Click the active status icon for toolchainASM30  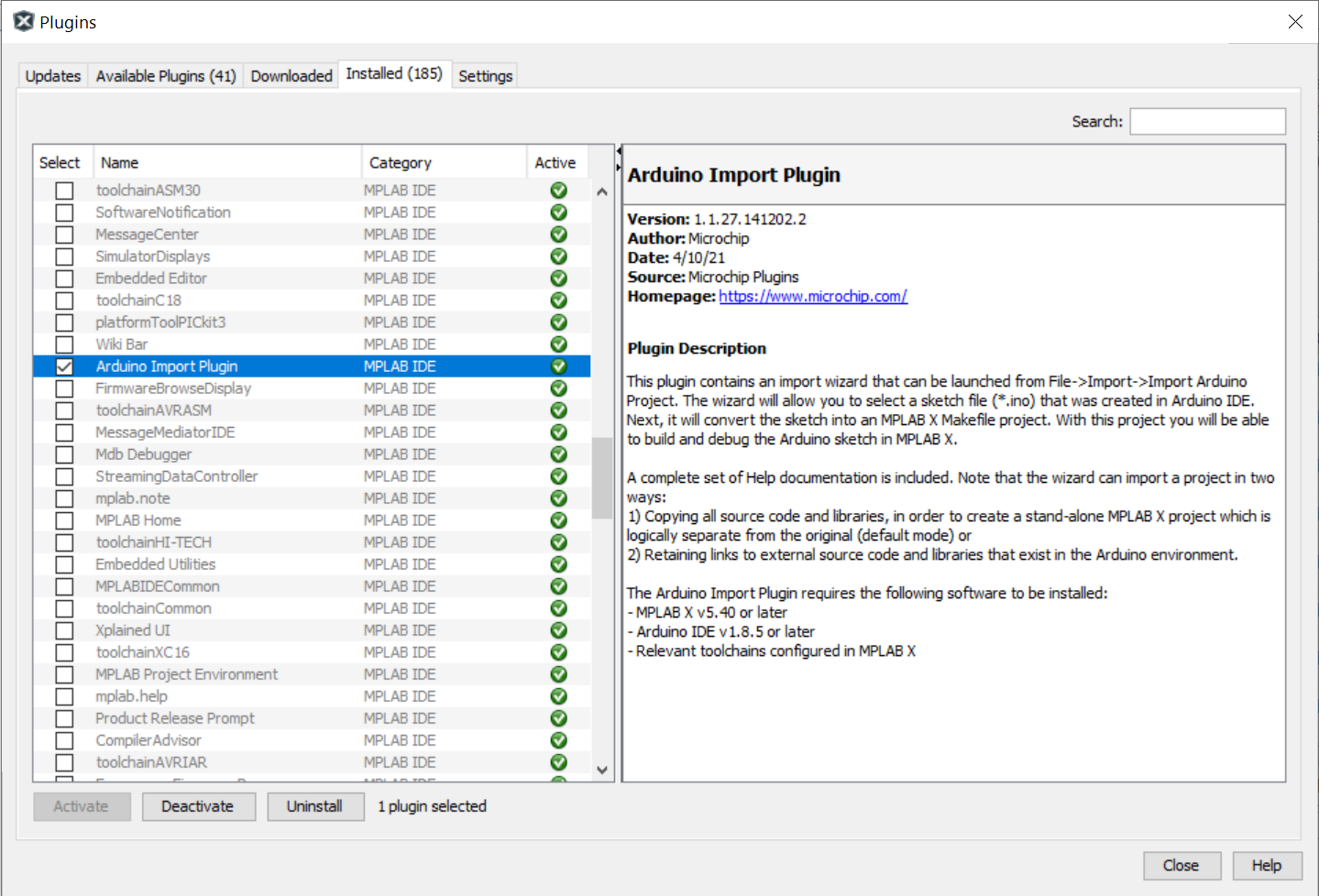coord(558,191)
